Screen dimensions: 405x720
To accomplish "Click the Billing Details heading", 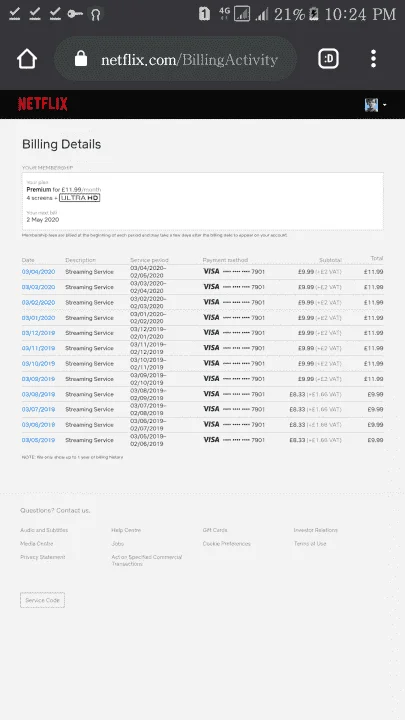I will click(x=62, y=144).
